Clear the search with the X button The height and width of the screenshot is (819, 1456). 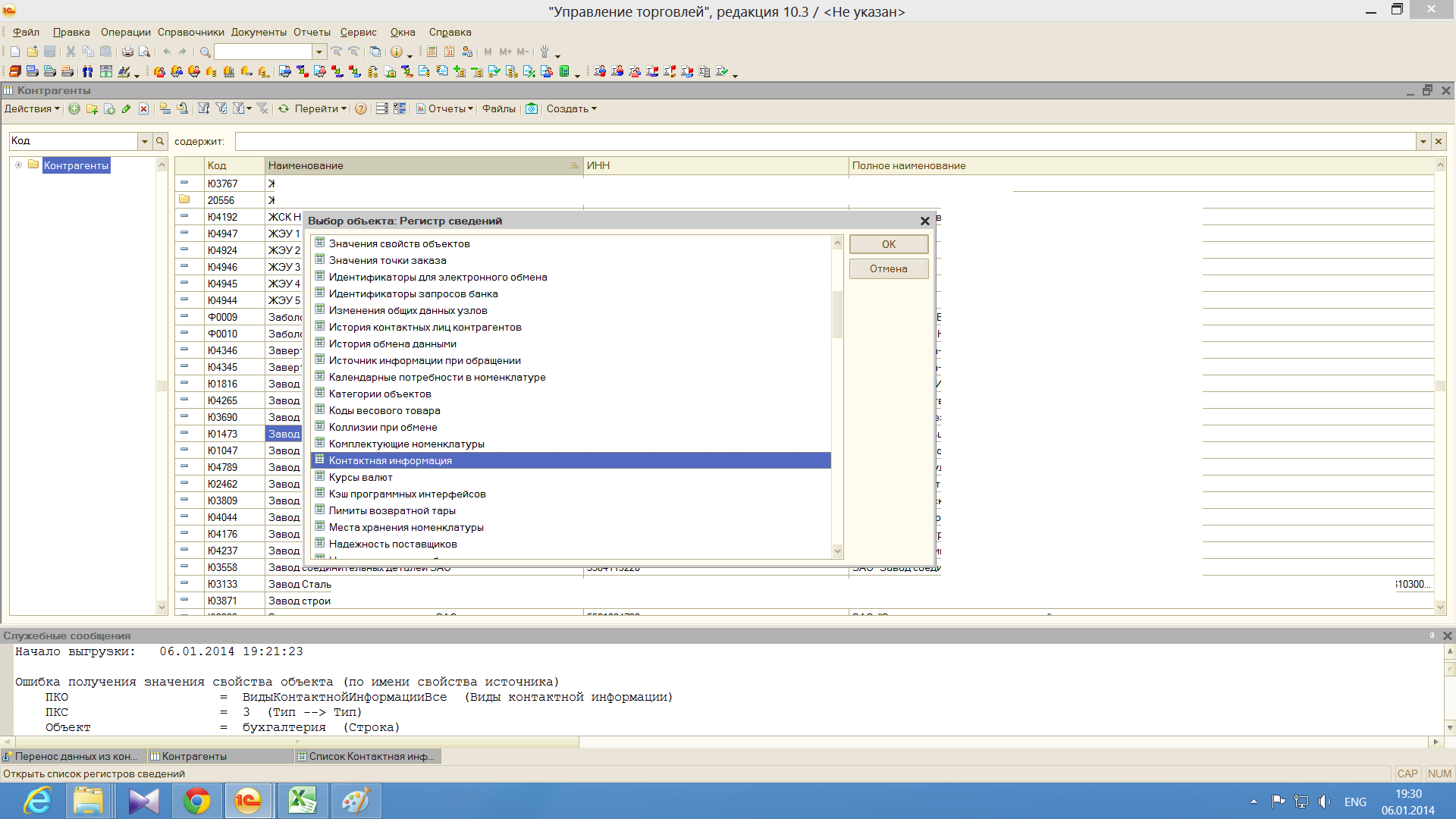[1438, 141]
